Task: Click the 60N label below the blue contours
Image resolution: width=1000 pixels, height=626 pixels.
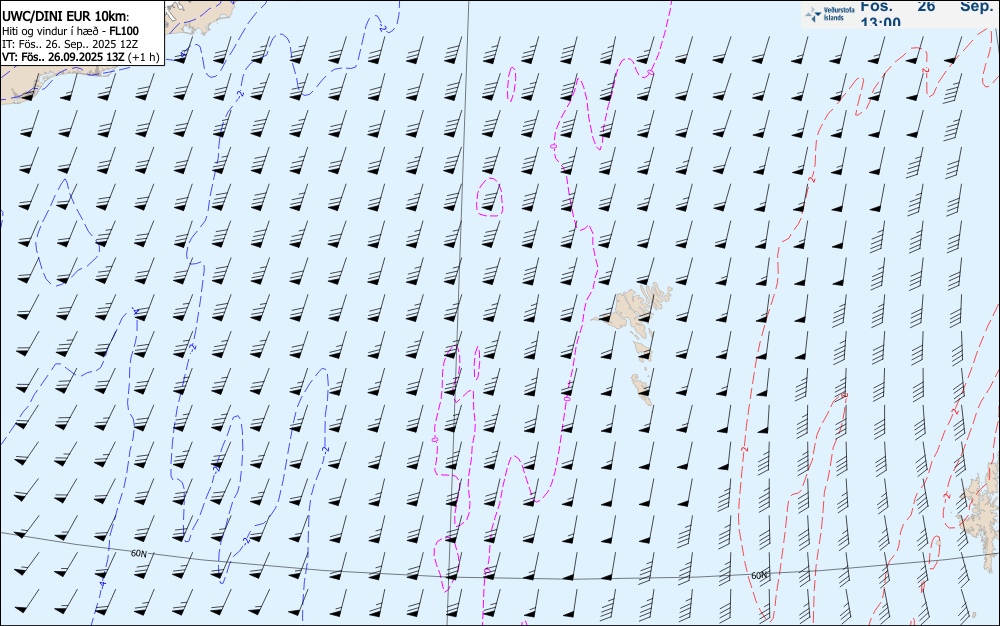Action: 138,553
